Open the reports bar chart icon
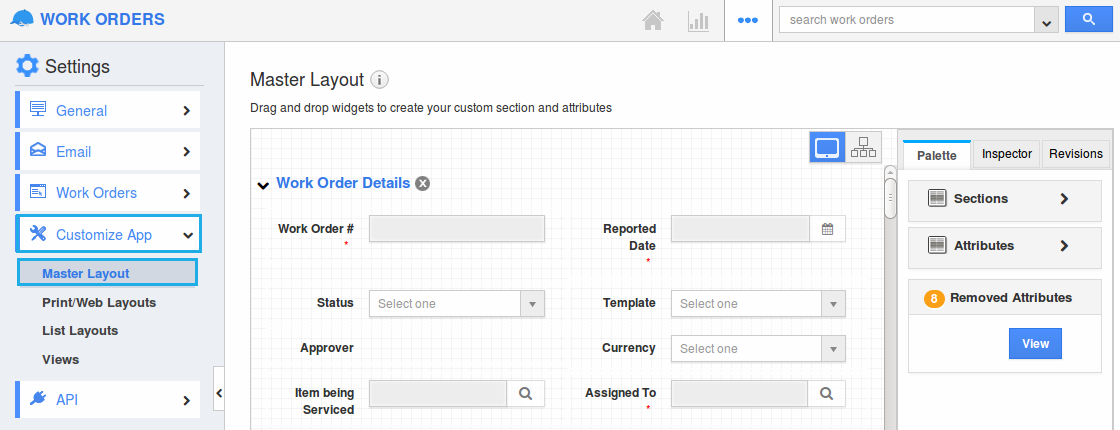Image resolution: width=1120 pixels, height=430 pixels. point(698,20)
